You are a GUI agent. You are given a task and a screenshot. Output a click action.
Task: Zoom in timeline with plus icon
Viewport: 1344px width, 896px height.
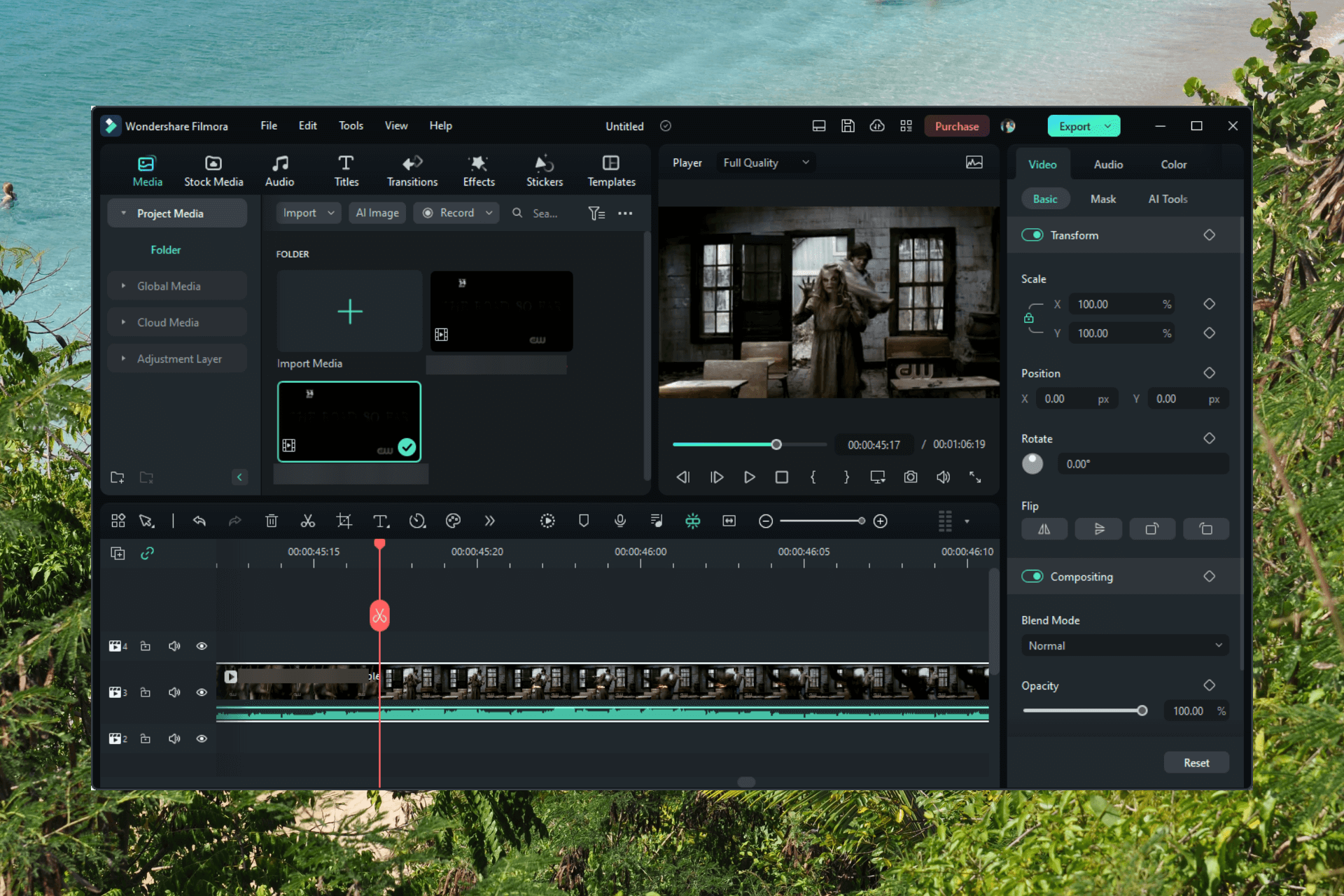point(881,521)
